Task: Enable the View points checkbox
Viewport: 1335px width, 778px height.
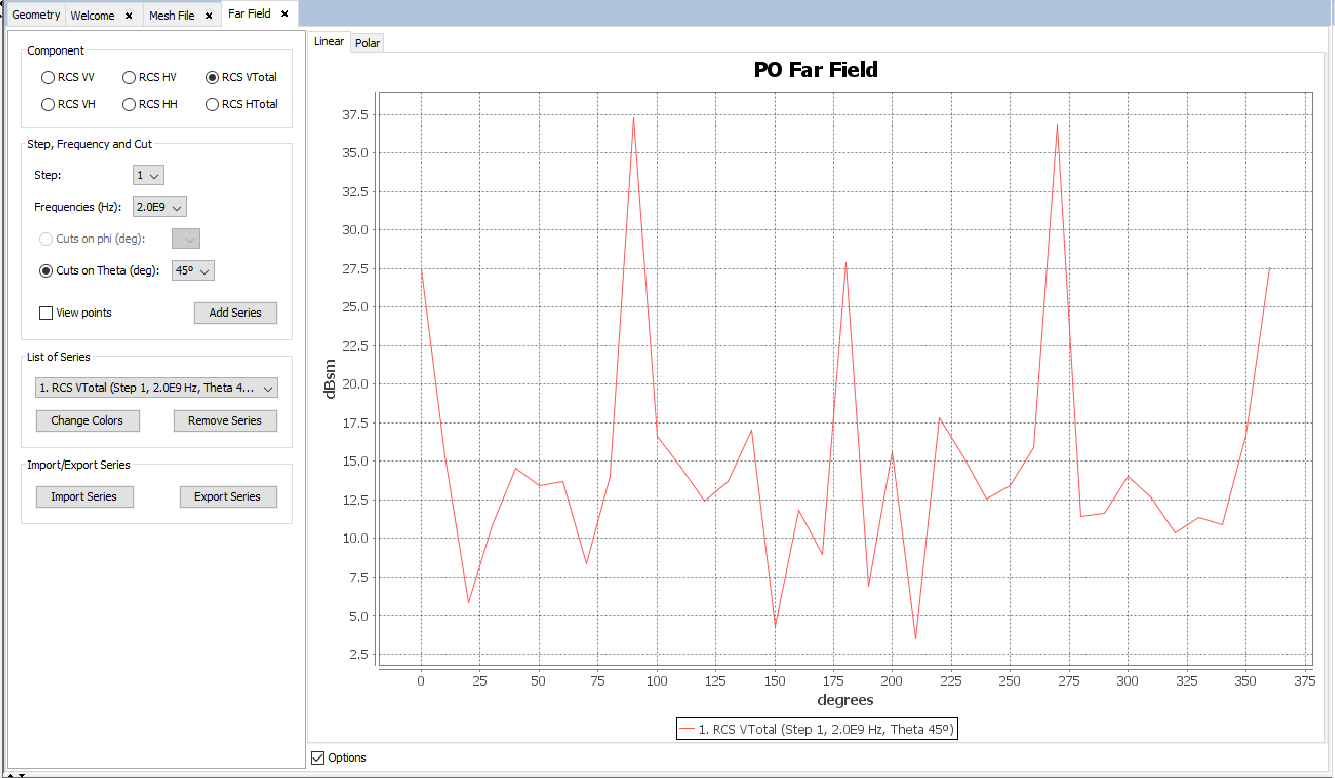Action: 46,313
